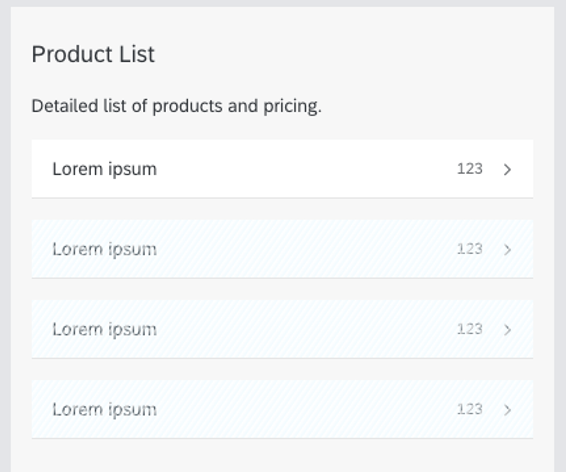Click the 123 counter in the first row
This screenshot has height=474, width=566.
point(470,169)
